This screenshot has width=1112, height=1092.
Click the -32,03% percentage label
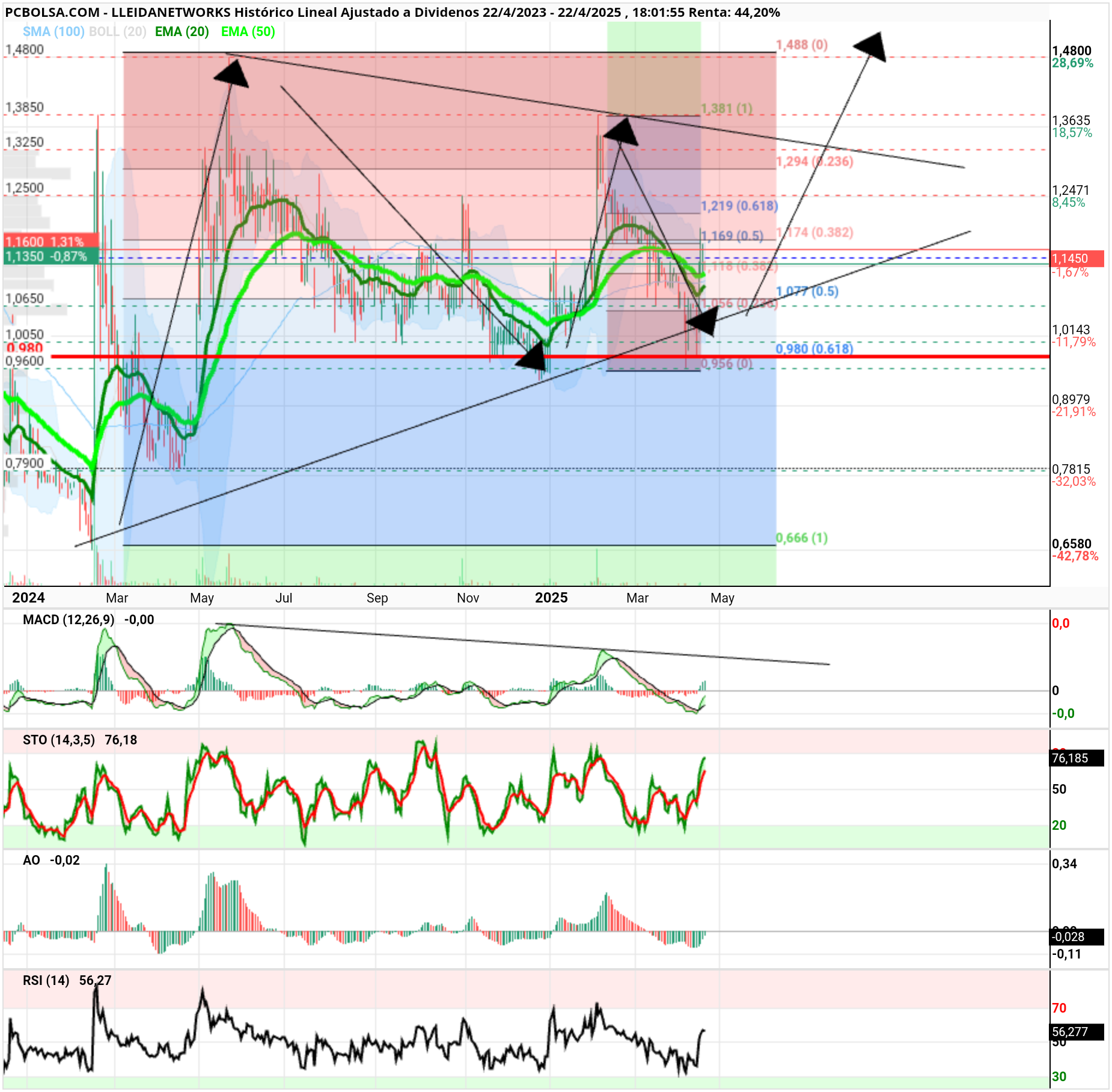1074,482
